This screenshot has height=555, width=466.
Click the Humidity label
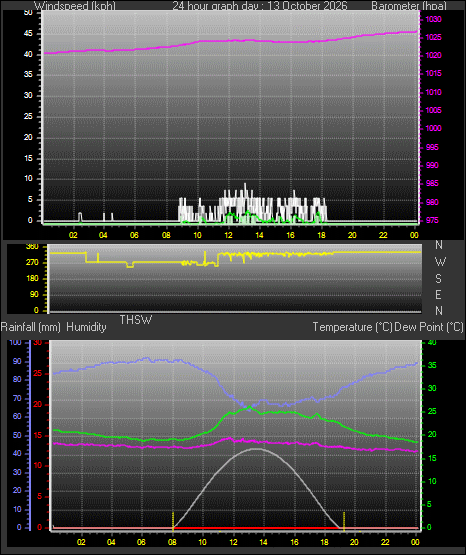86,327
